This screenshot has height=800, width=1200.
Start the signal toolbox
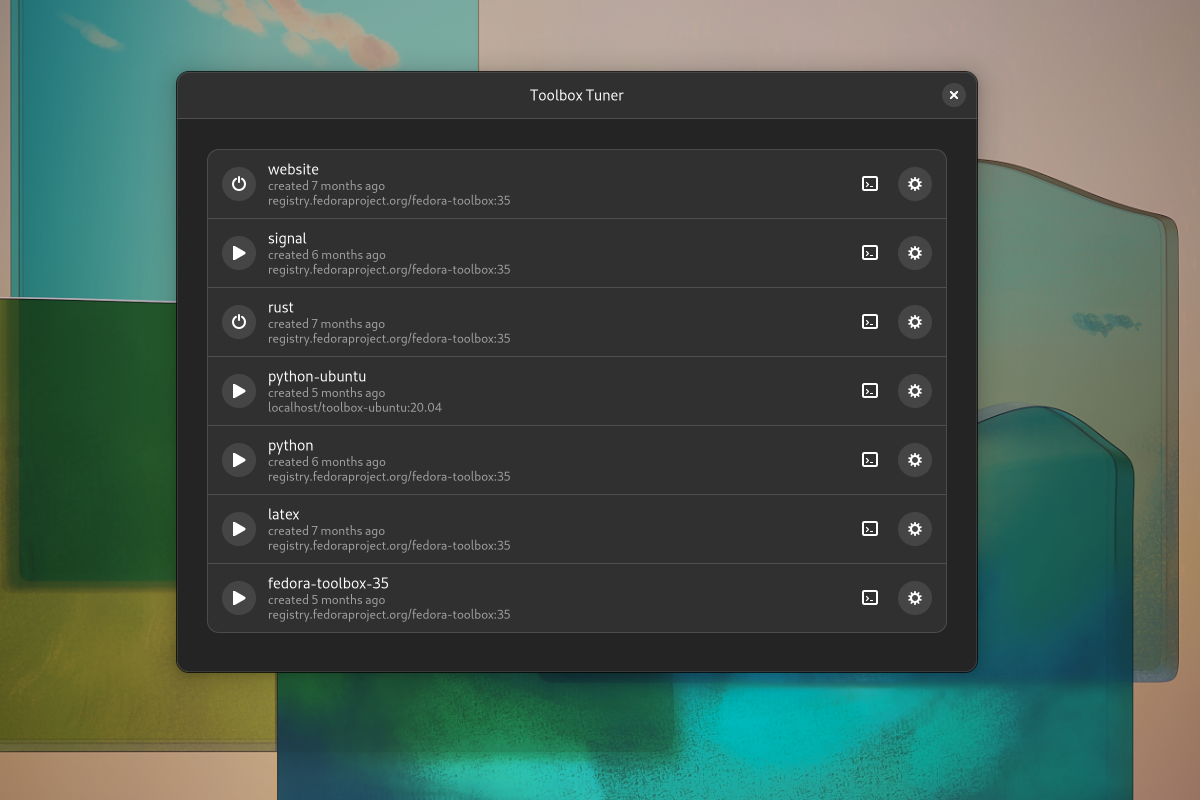[x=239, y=253]
